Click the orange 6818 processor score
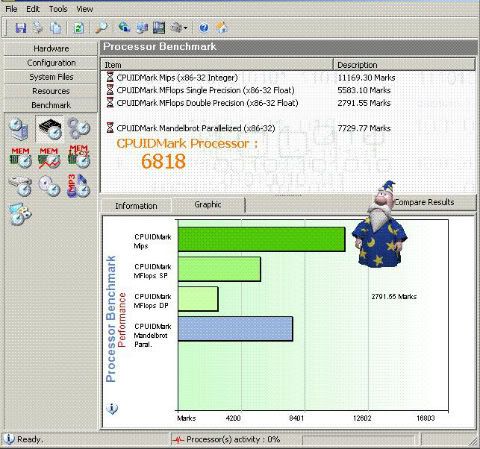The height and width of the screenshot is (449, 480). coord(163,161)
